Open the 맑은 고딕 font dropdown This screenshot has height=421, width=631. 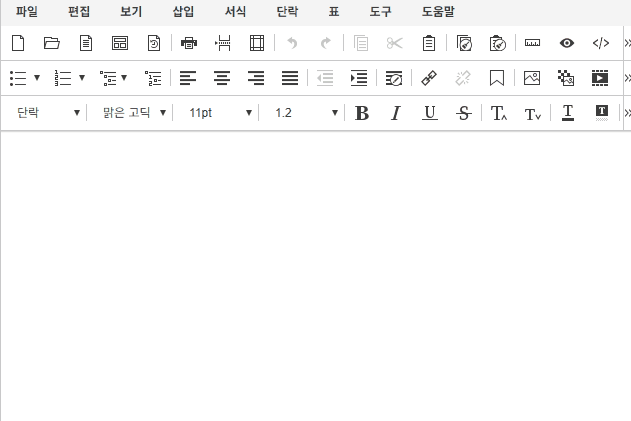(x=134, y=113)
